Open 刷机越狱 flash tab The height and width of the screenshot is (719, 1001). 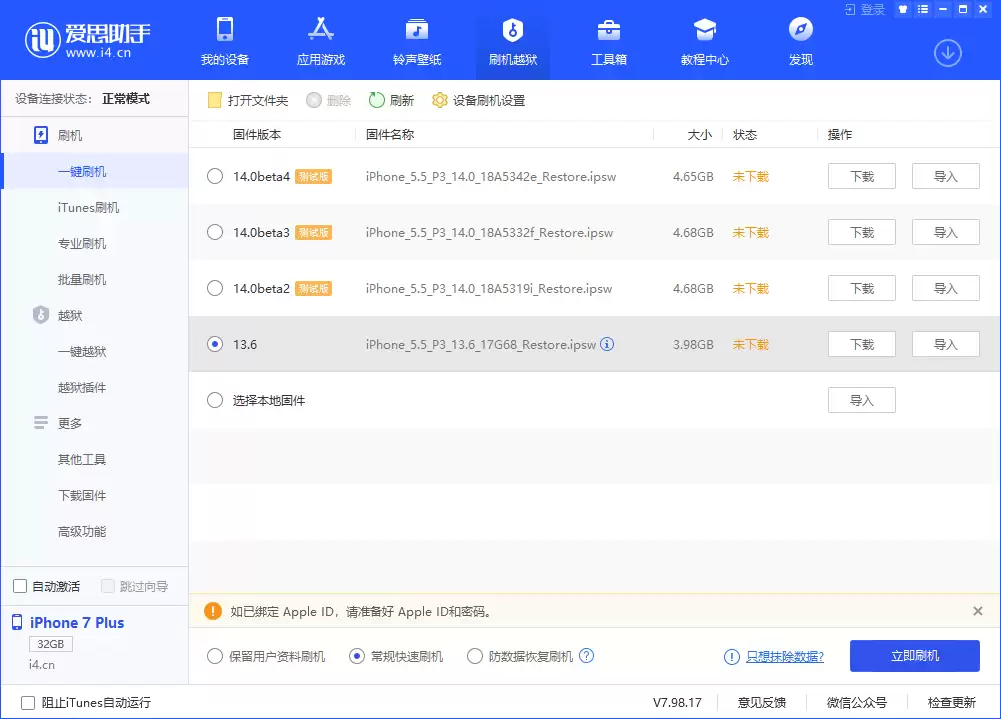click(x=513, y=42)
